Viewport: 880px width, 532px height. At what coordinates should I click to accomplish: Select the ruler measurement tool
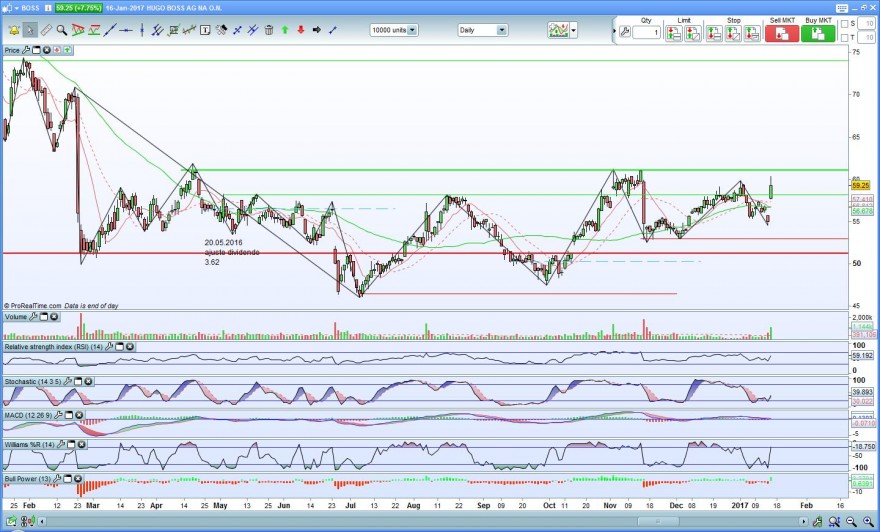[x=46, y=30]
